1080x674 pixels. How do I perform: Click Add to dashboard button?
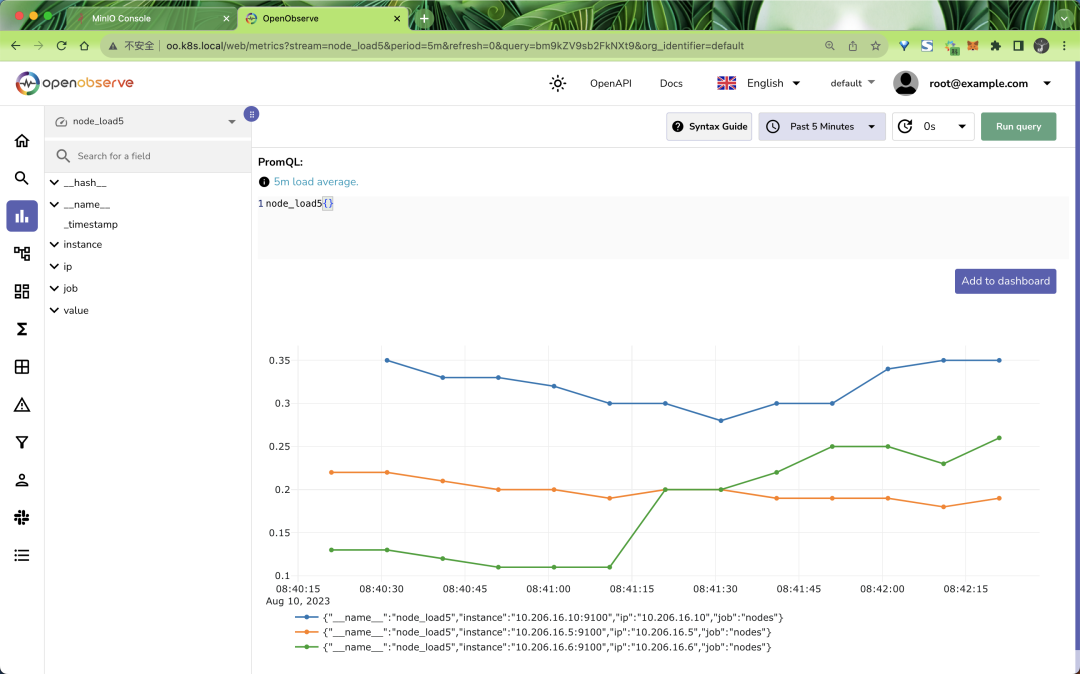tap(1005, 281)
